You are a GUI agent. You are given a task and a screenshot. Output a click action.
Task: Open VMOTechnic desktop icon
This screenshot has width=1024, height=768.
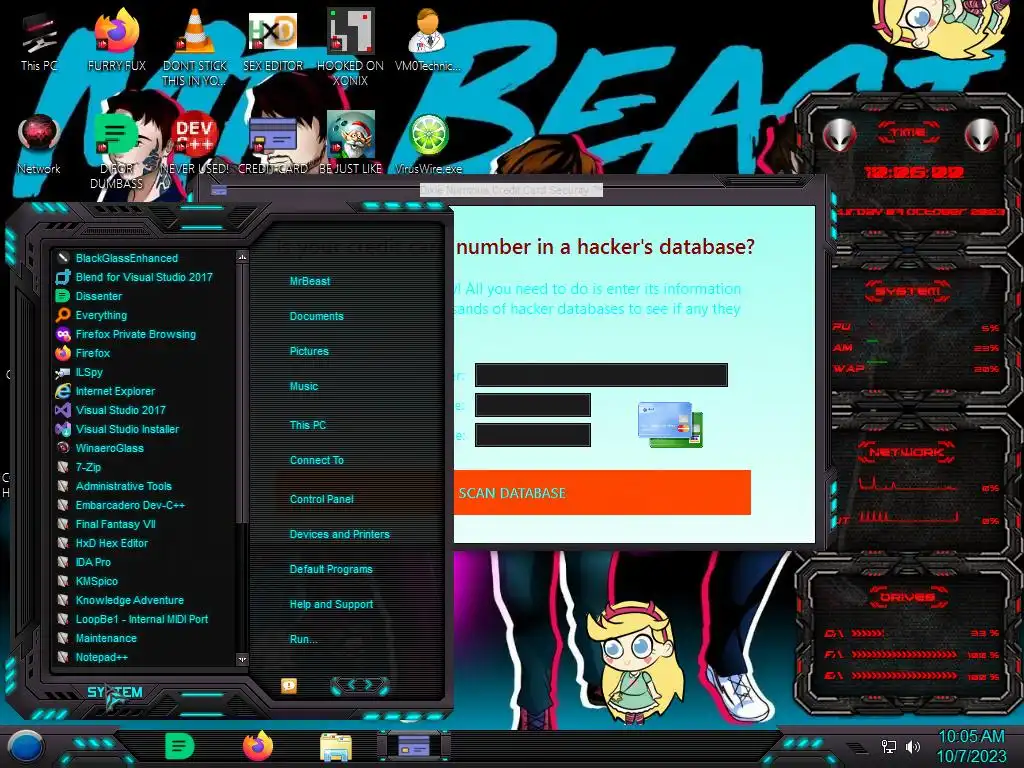click(x=428, y=40)
